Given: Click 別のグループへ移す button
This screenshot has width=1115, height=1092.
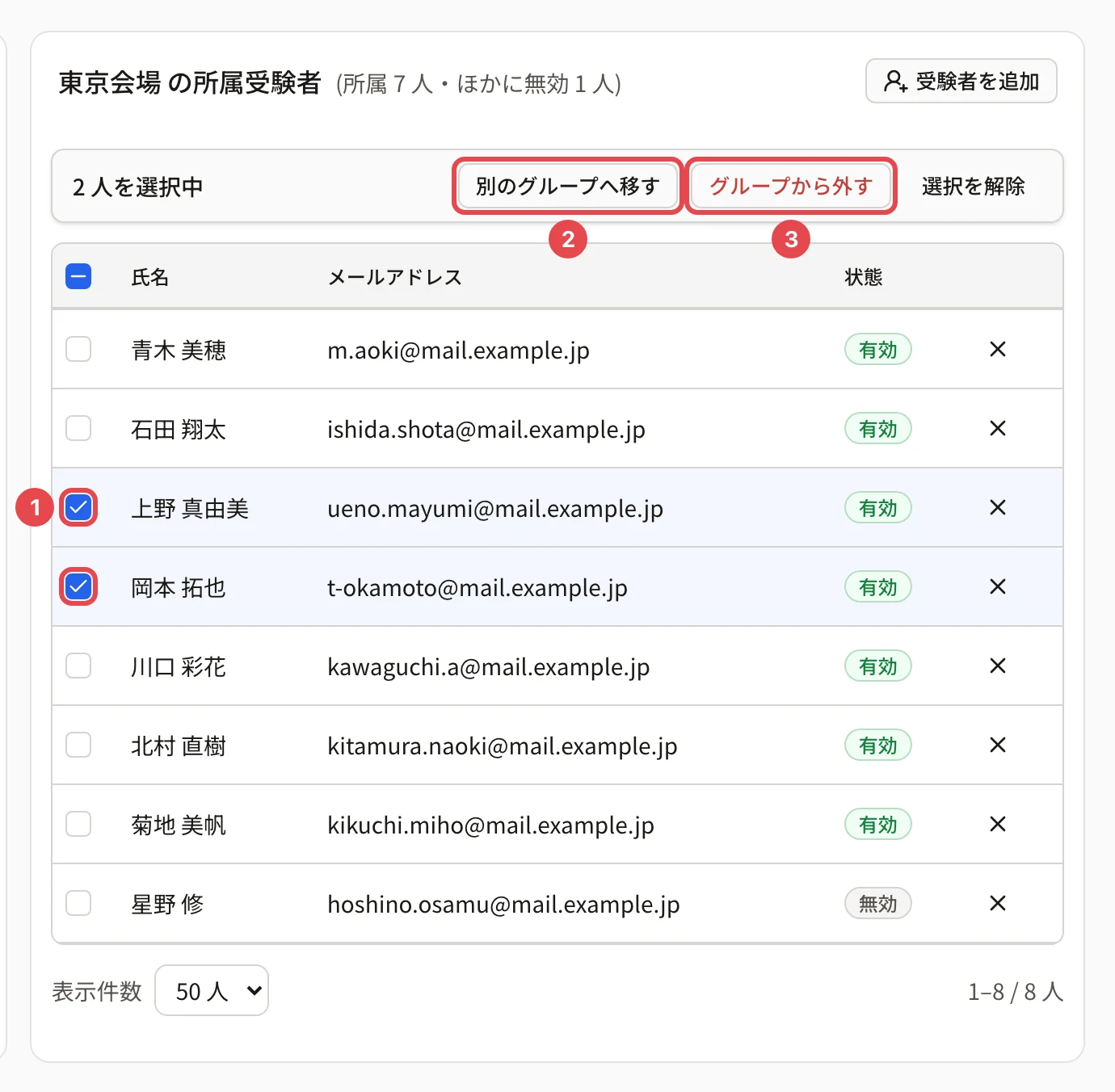Looking at the screenshot, I should (x=568, y=186).
